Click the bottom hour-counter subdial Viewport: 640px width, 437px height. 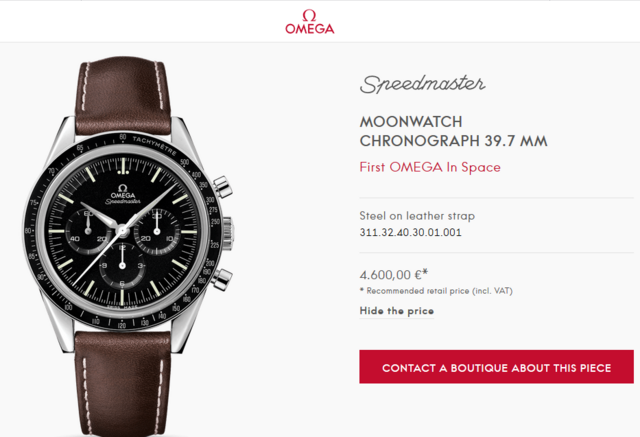pos(122,266)
